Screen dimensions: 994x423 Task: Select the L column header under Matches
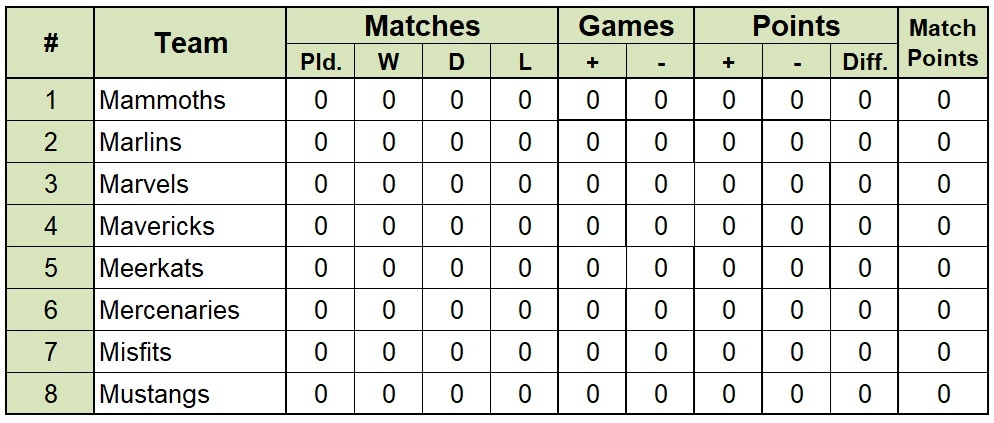[524, 62]
